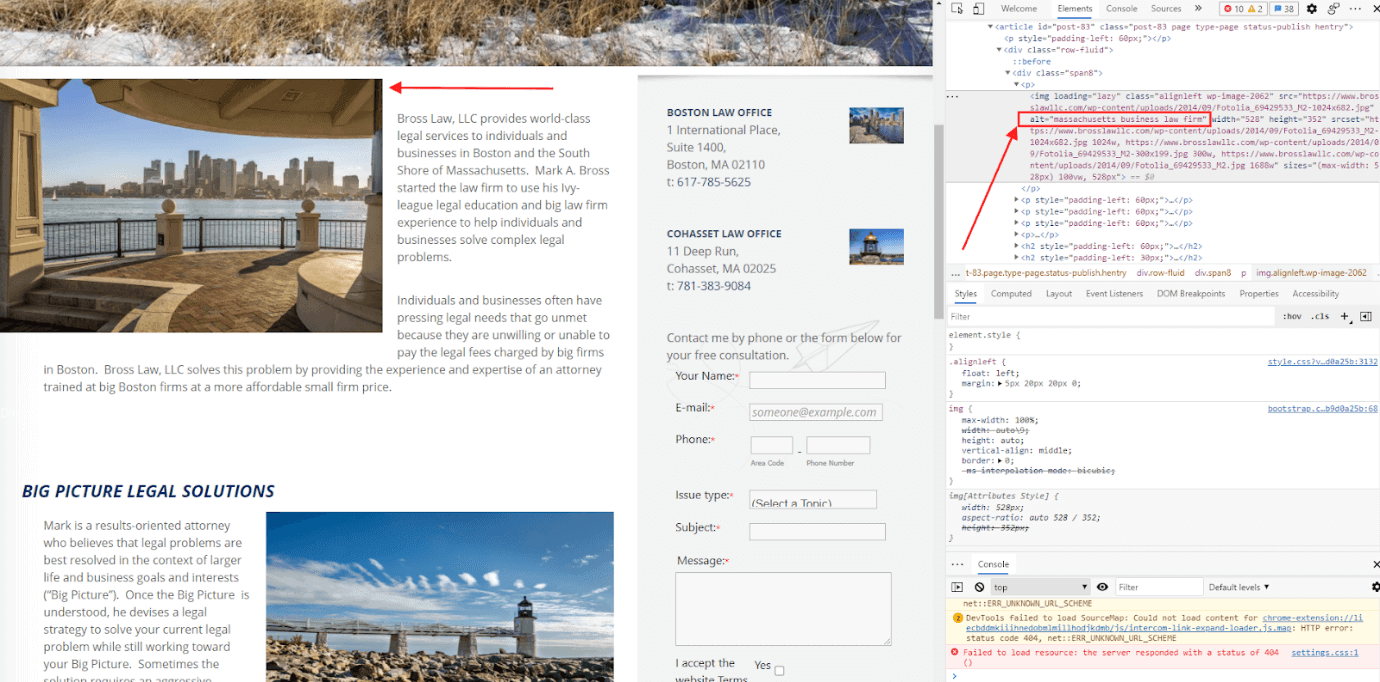1380x682 pixels.
Task: Switch to the Sources panel tab
Action: pos(1165,9)
